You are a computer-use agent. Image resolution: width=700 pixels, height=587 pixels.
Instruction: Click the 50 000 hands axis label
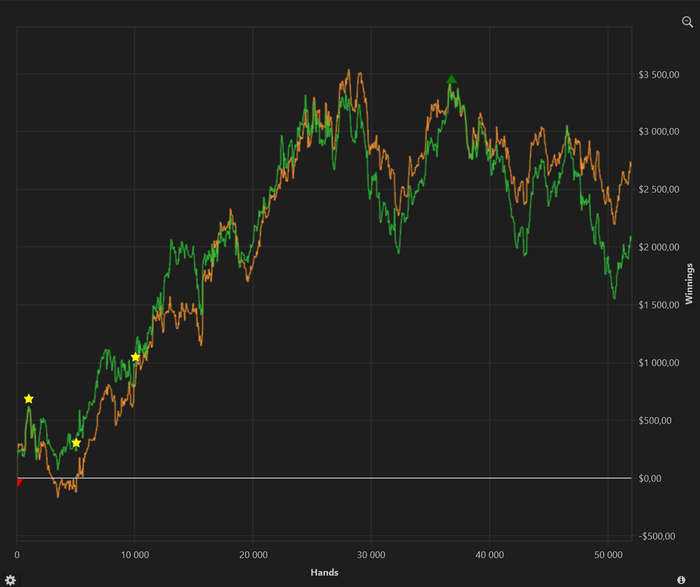(x=608, y=555)
